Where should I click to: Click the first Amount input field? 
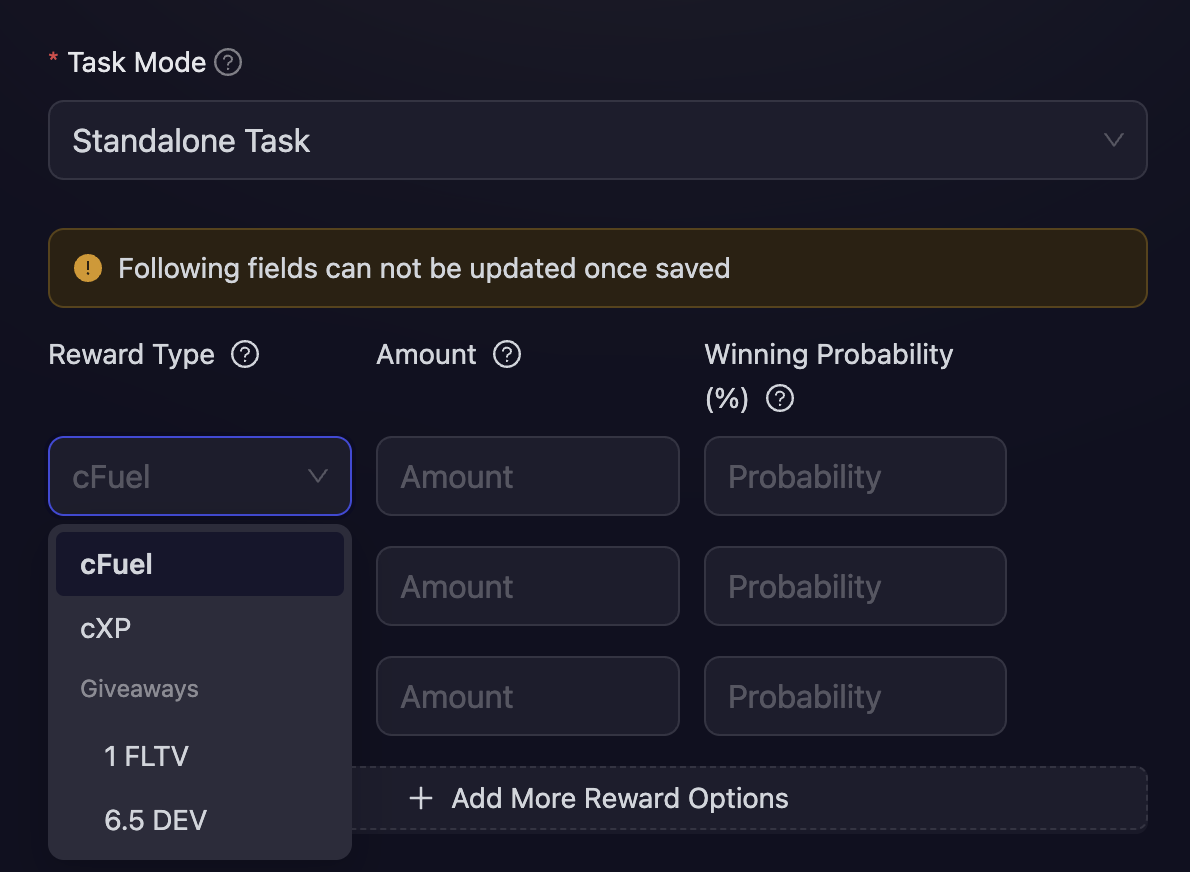(x=528, y=476)
